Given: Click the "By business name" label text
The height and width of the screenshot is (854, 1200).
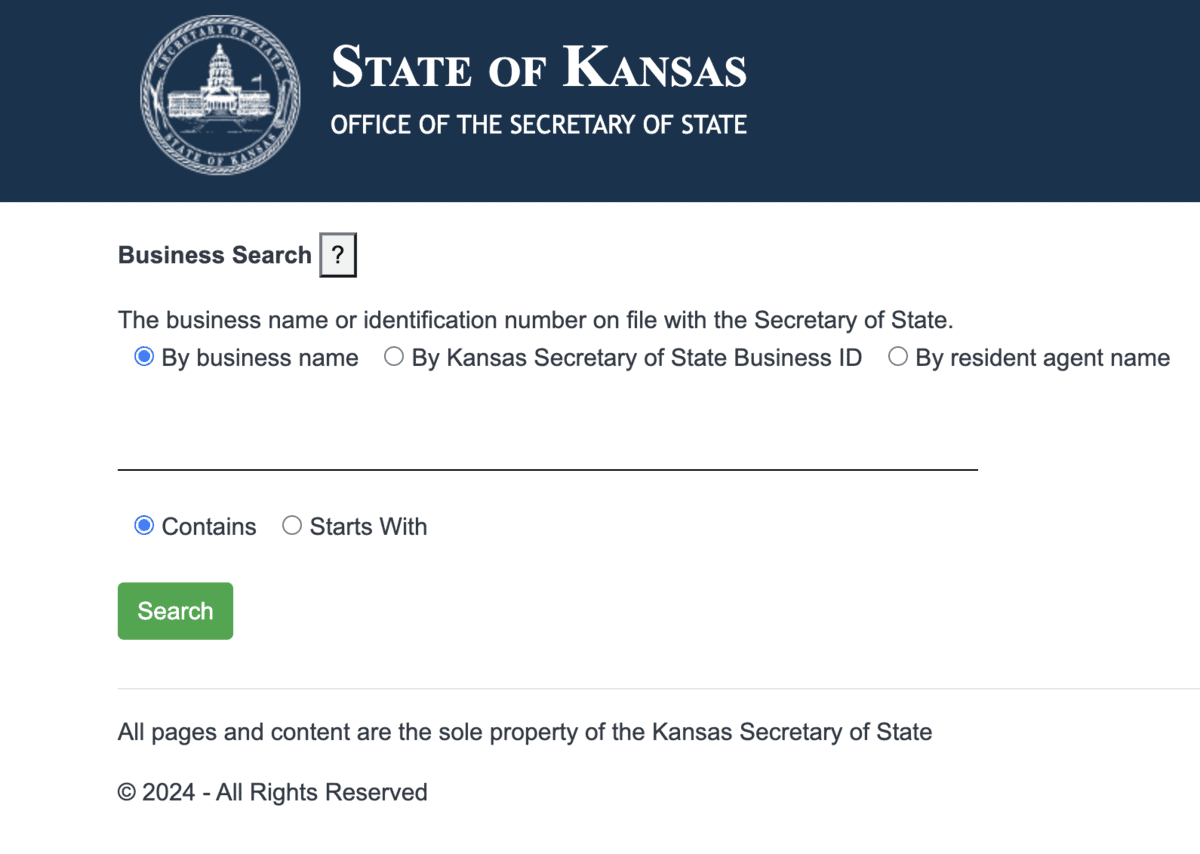Looking at the screenshot, I should pyautogui.click(x=259, y=357).
